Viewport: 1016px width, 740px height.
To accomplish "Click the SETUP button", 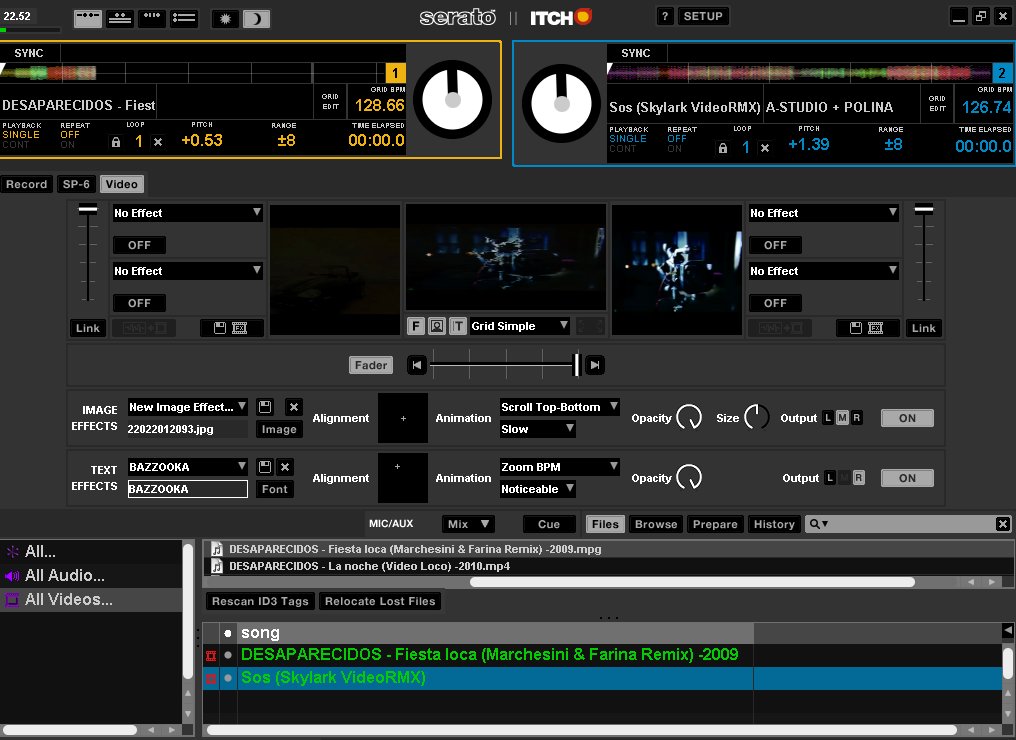I will pos(703,16).
